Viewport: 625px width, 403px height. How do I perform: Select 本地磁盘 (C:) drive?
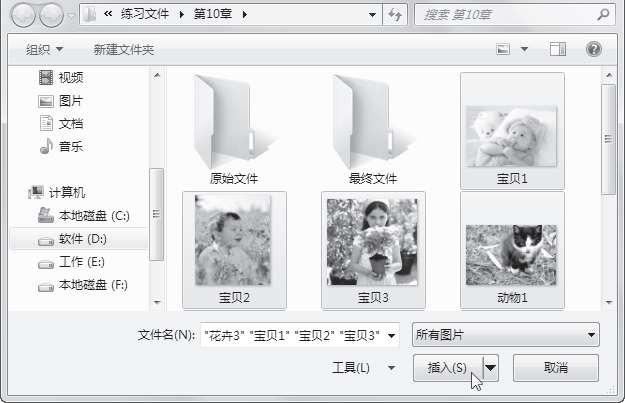84,216
